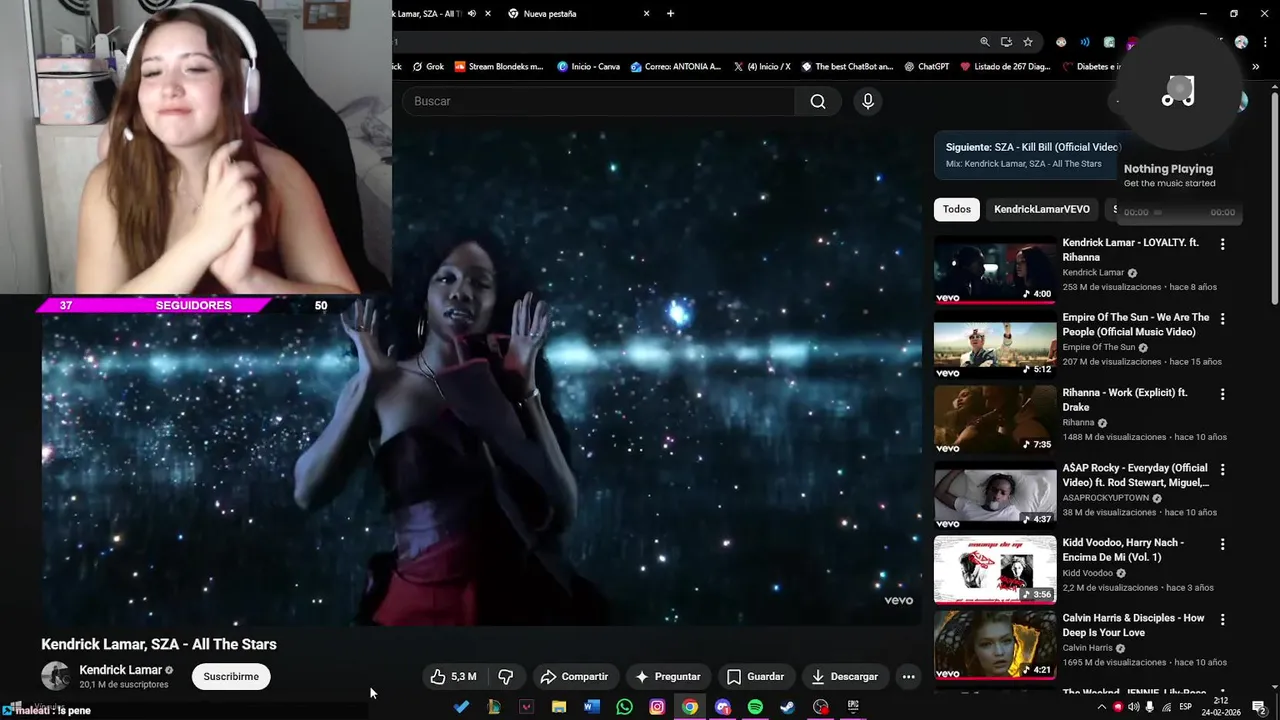Start voice search with microphone icon

(x=868, y=101)
